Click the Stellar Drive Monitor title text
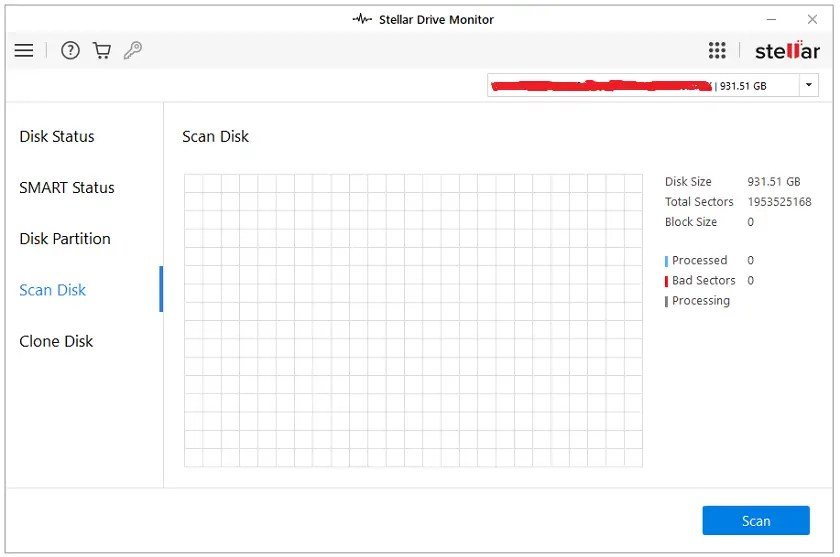Screen dimensions: 840x557 coord(436,20)
